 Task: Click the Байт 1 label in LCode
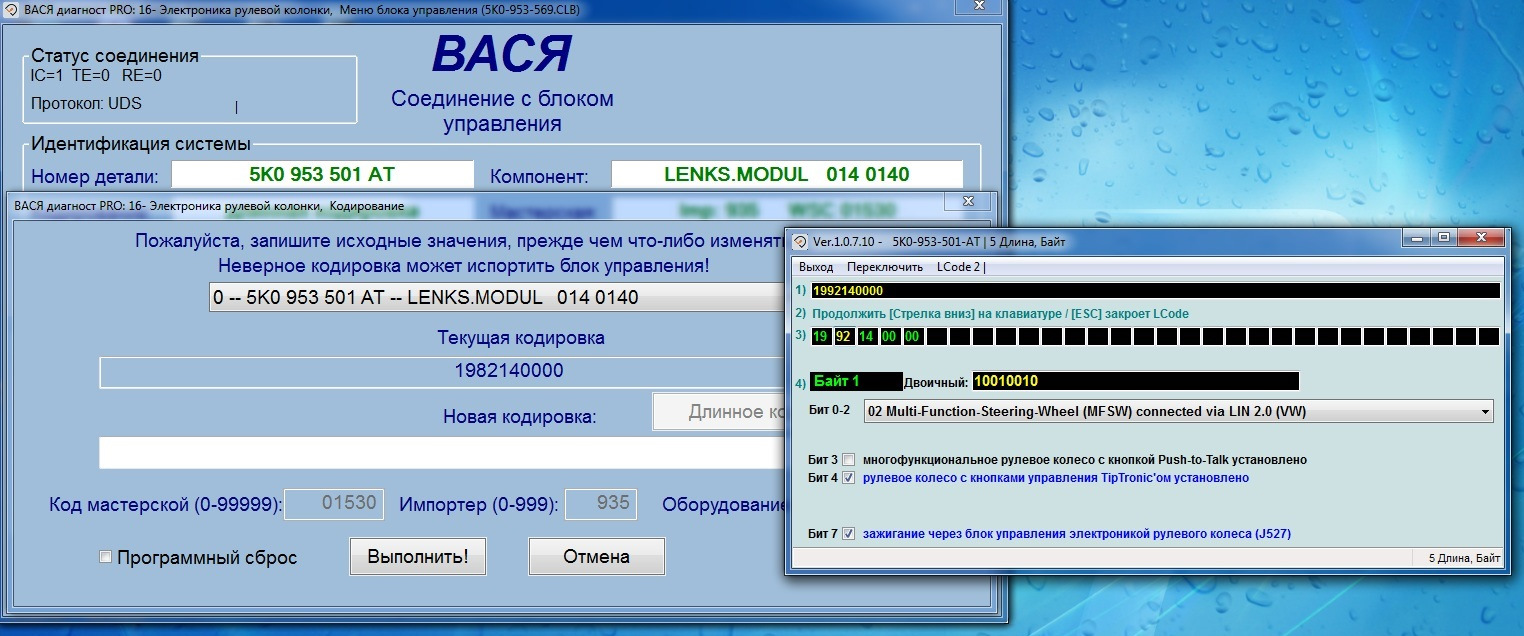click(856, 381)
